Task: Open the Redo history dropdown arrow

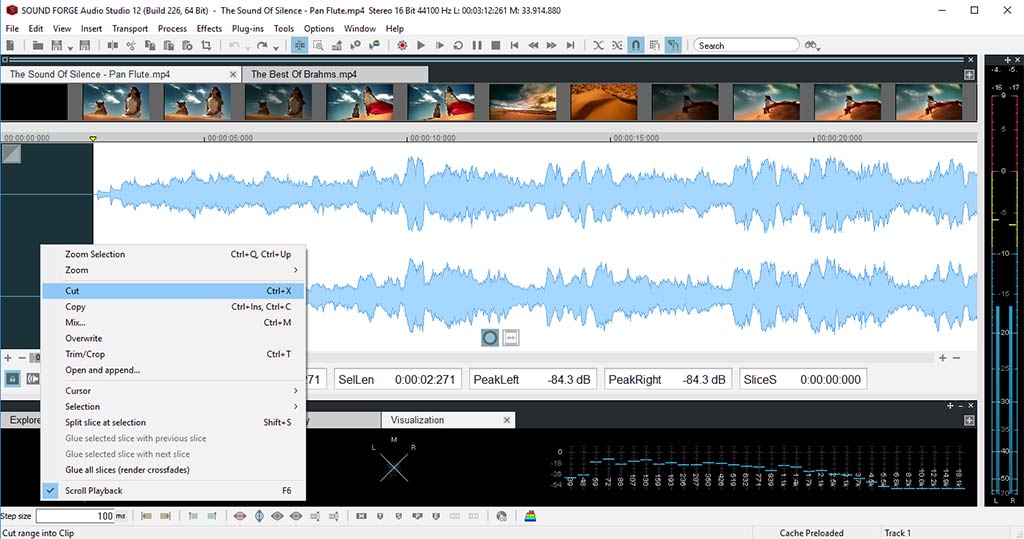Action: tap(276, 47)
